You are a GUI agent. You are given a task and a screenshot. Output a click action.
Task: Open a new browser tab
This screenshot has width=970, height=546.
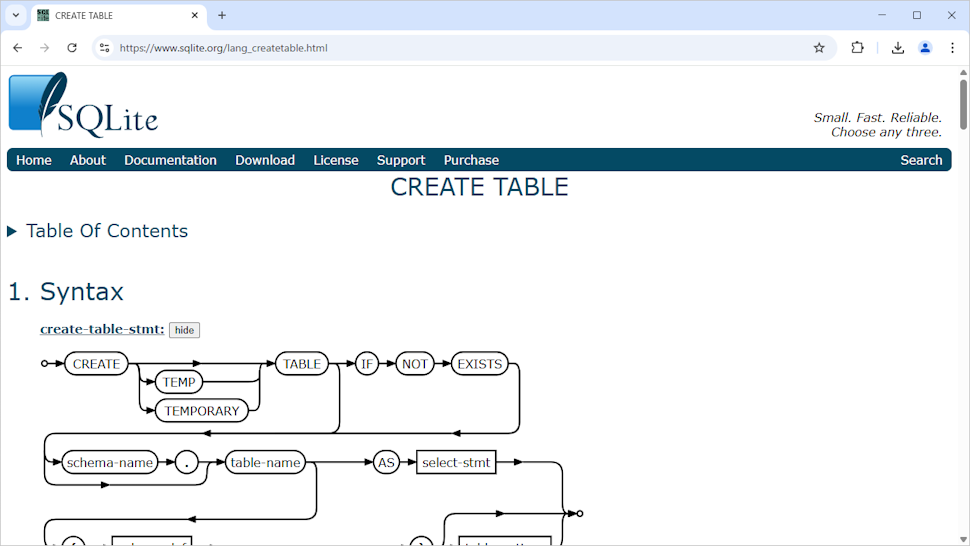(x=222, y=16)
